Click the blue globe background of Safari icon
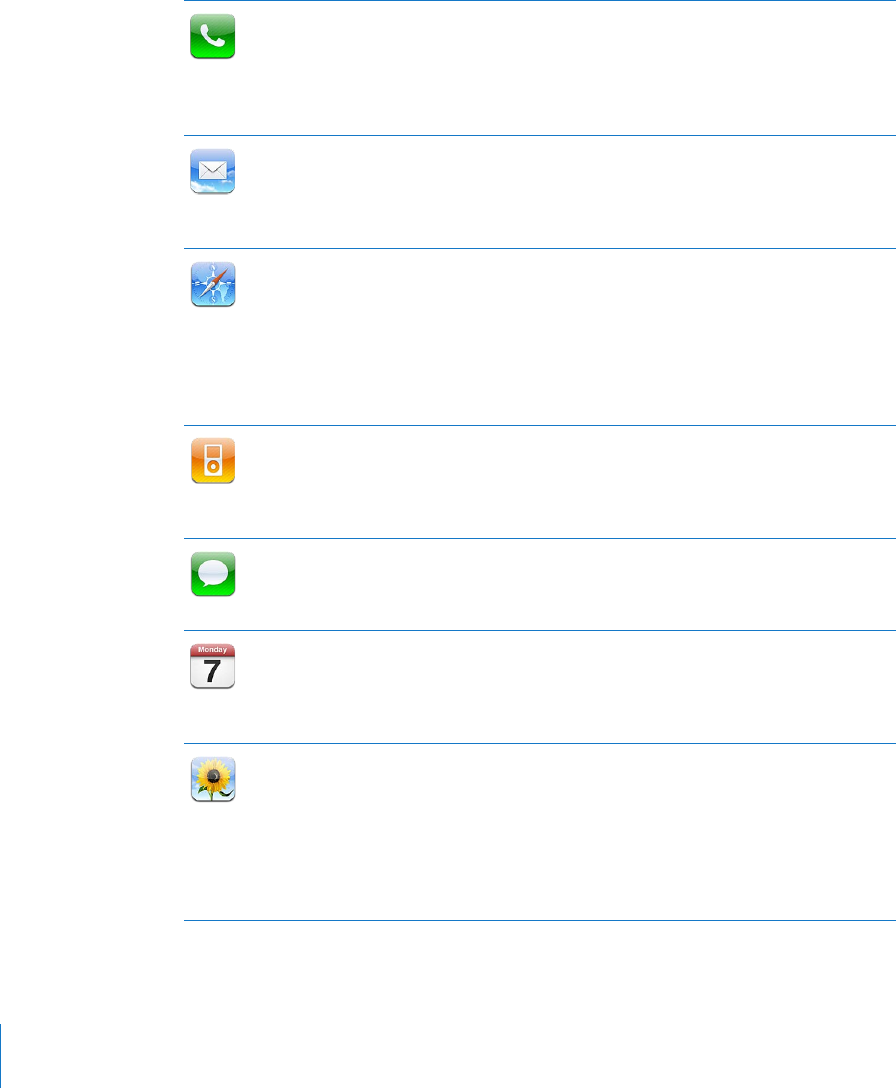Screen dimensions: 896x1088 point(202,294)
